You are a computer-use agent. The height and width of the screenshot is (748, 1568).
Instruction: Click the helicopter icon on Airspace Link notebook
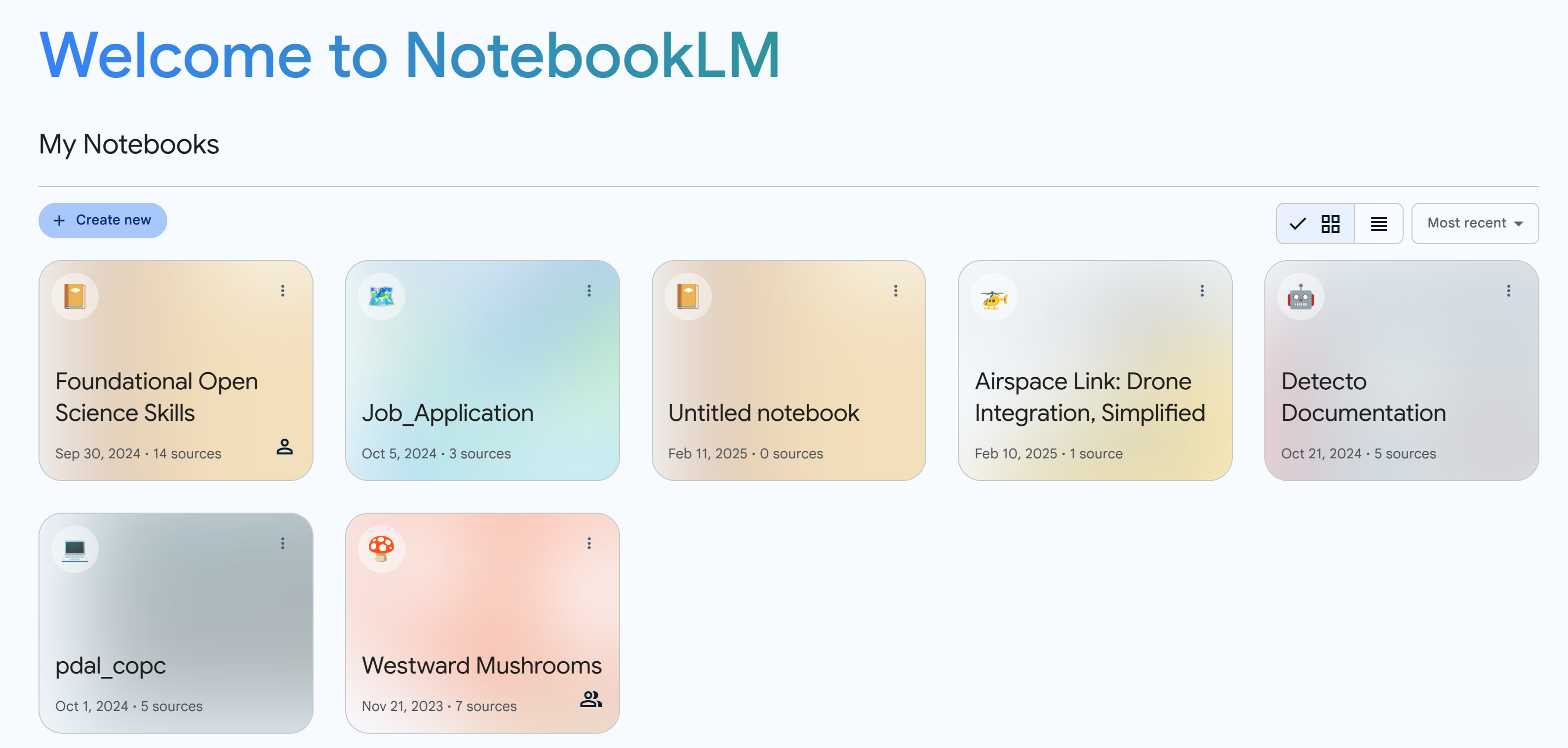(x=994, y=297)
